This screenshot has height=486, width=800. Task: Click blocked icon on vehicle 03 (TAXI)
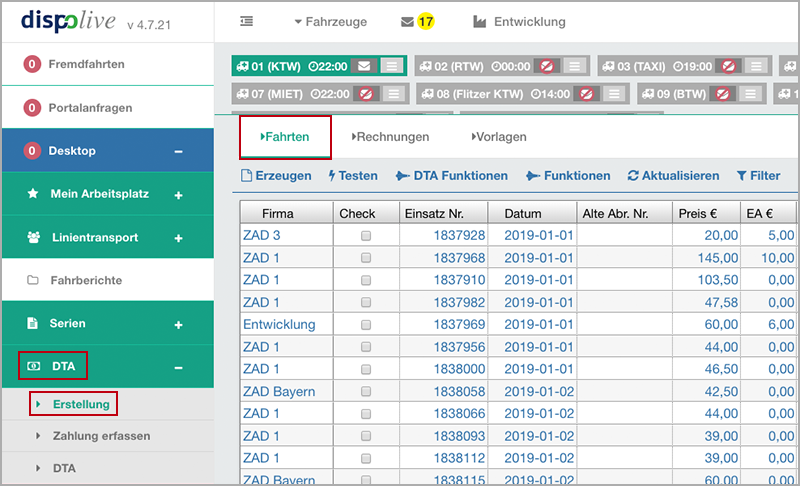tap(729, 66)
